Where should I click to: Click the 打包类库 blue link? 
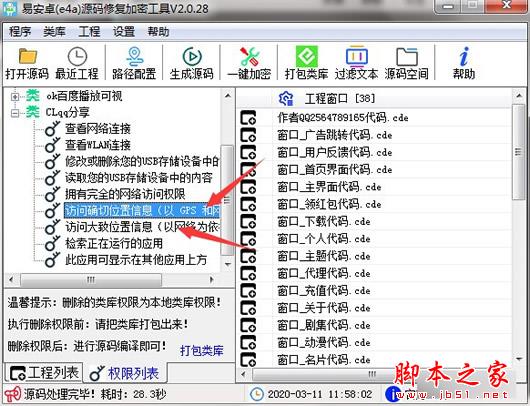pyautogui.click(x=202, y=351)
